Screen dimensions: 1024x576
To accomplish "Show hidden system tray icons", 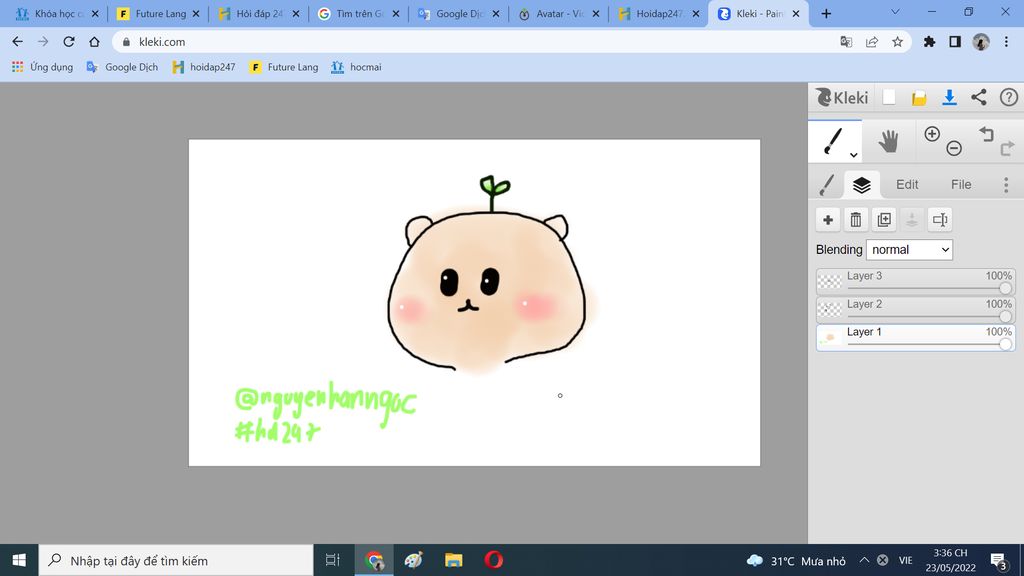I will pos(864,560).
